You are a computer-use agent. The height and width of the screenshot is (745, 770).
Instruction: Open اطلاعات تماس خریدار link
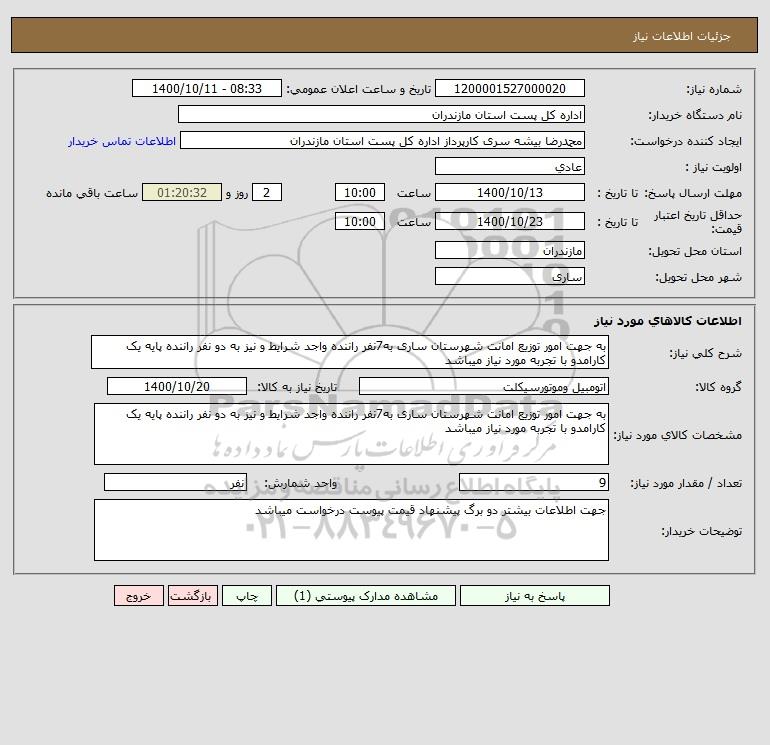(122, 141)
